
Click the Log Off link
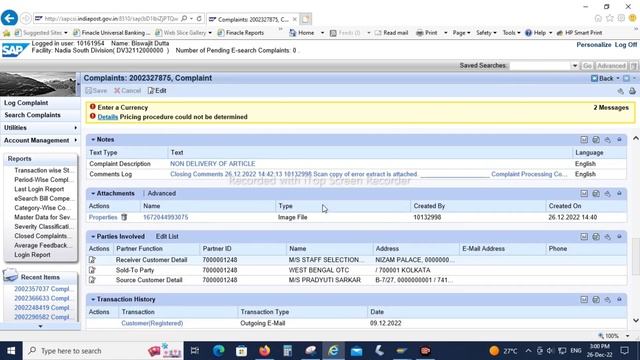(626, 44)
